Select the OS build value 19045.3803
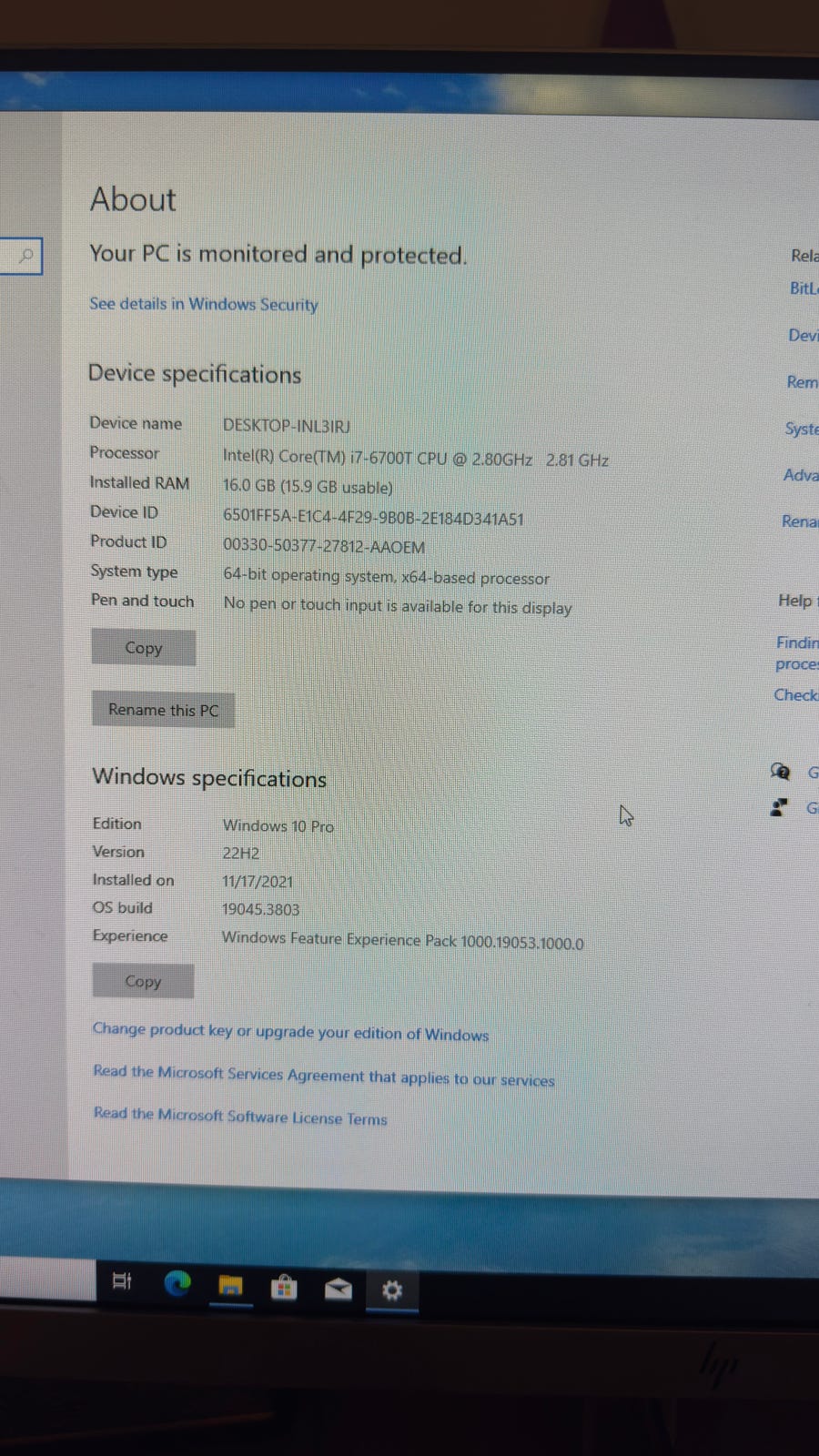819x1456 pixels. 260,909
